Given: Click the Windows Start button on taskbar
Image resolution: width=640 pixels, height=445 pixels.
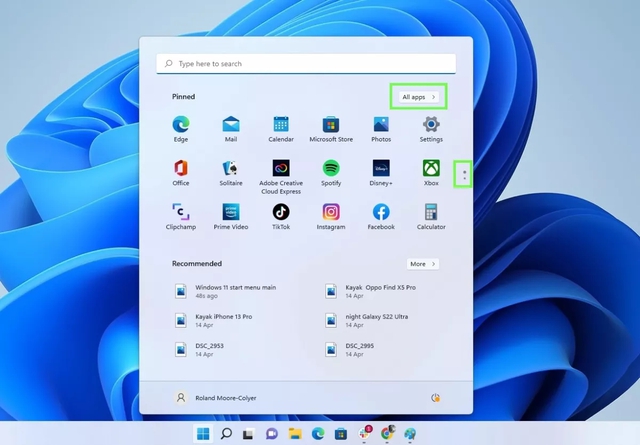Looking at the screenshot, I should [203, 433].
